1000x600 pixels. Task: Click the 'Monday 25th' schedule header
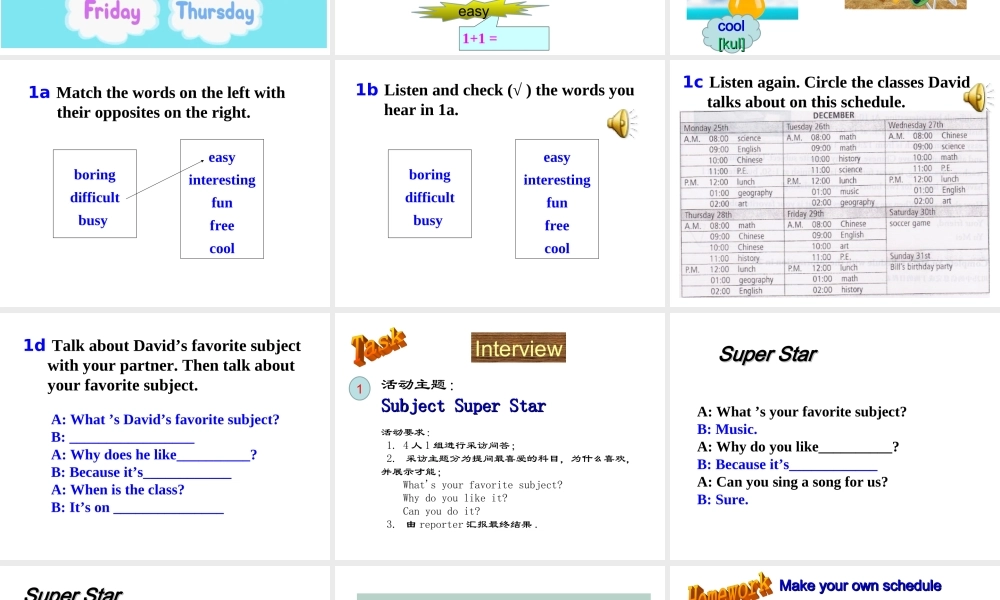click(x=706, y=128)
